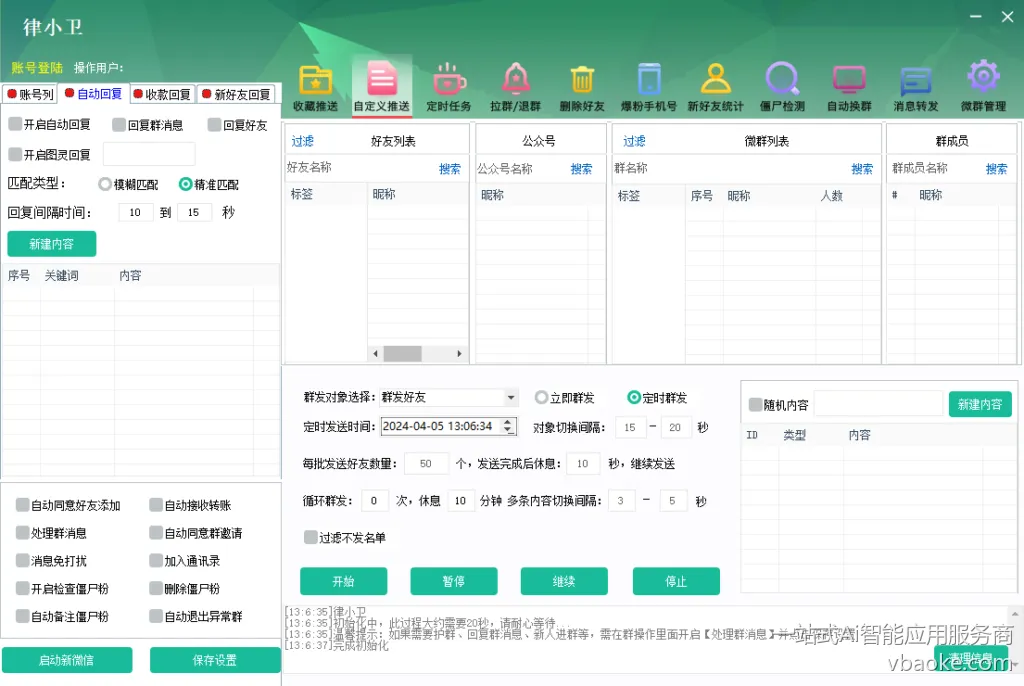Enable the 开启自动回复 checkbox
Image resolution: width=1024 pixels, height=686 pixels.
tap(15, 124)
